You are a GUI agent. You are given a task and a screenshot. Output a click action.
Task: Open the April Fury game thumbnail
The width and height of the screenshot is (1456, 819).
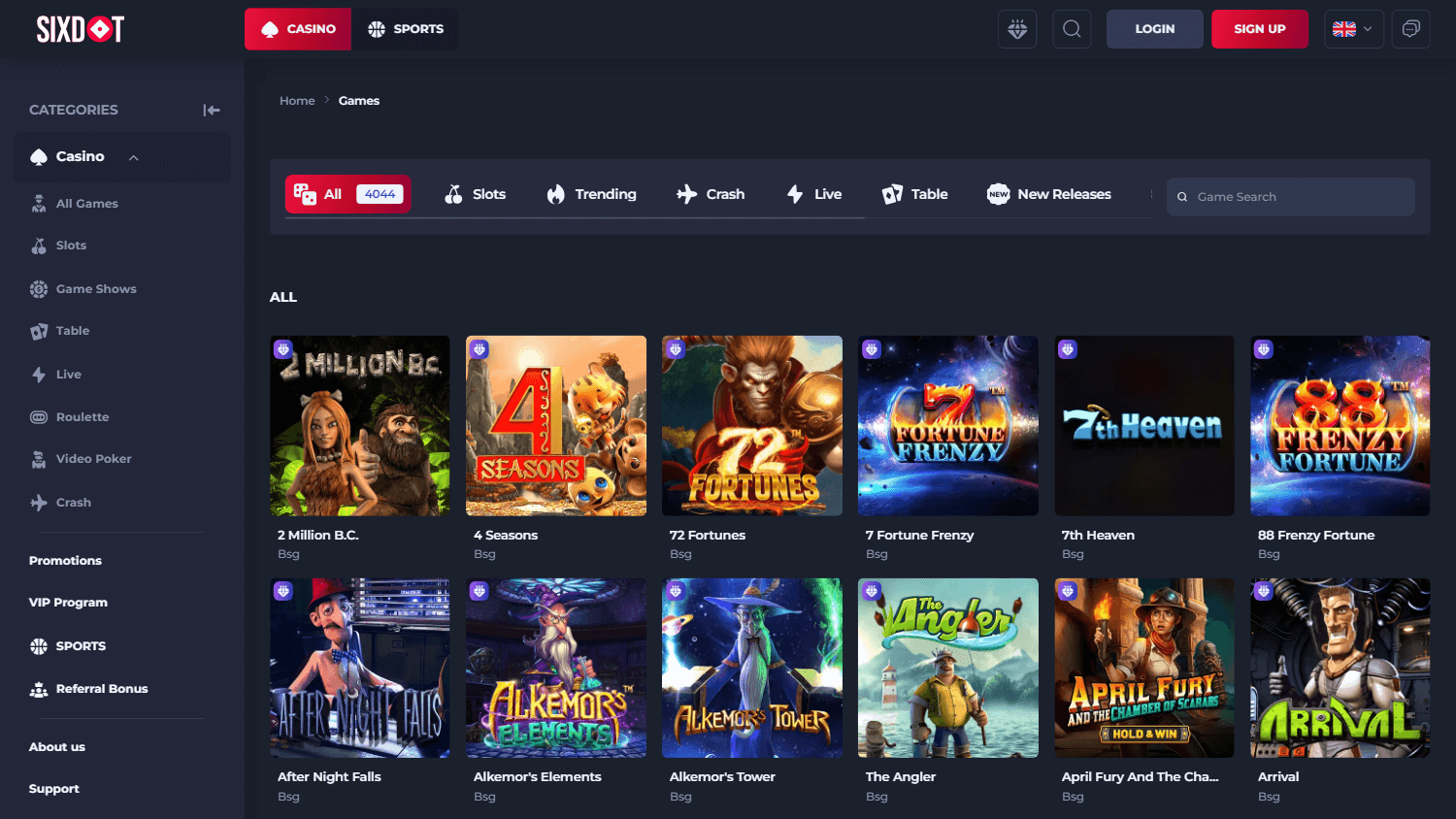[x=1144, y=669]
